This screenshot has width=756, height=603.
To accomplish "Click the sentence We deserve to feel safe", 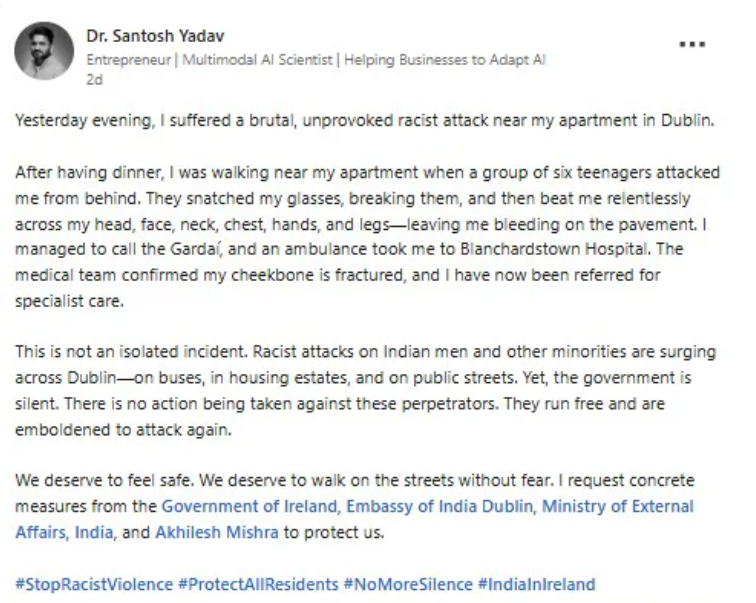I will 100,480.
